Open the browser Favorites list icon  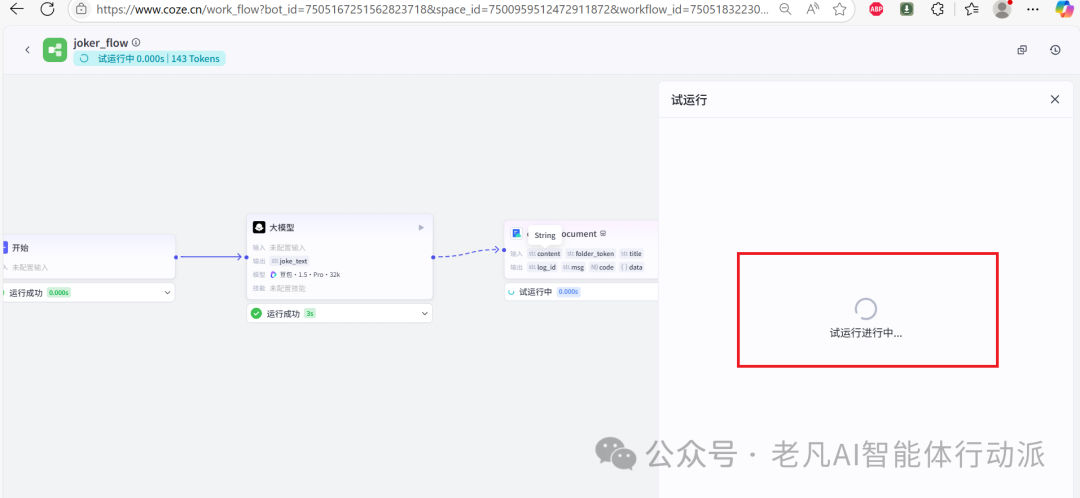pyautogui.click(x=972, y=9)
